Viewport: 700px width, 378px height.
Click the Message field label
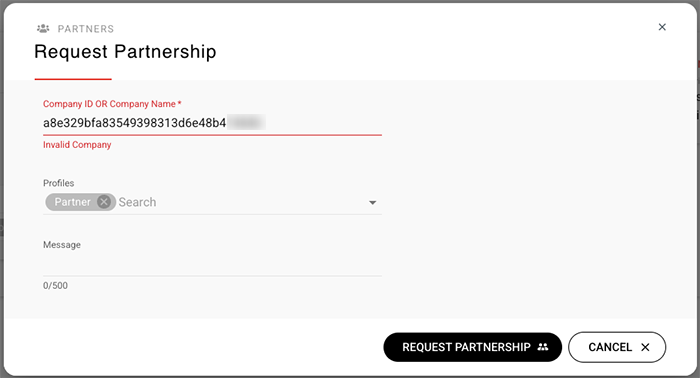pyautogui.click(x=62, y=245)
